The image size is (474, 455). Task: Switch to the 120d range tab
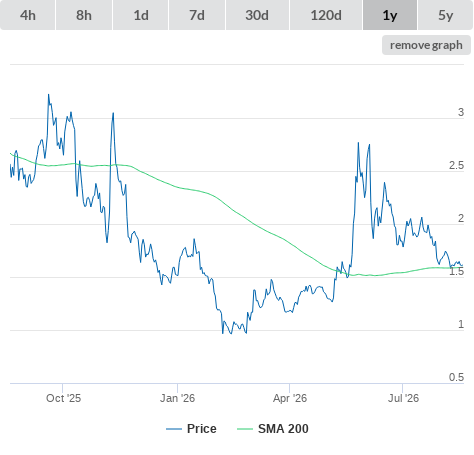pos(326,15)
